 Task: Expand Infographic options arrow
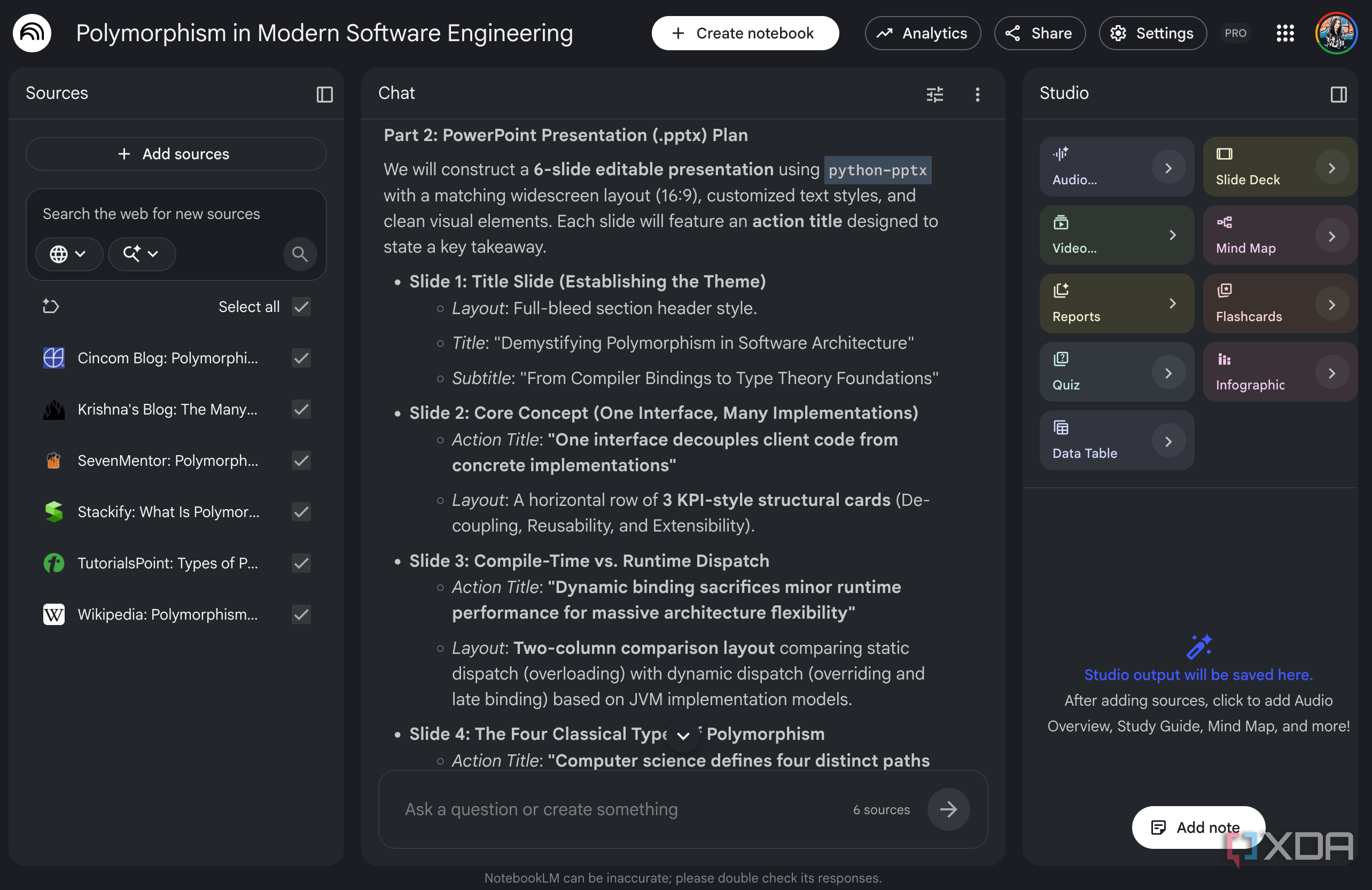(x=1331, y=373)
